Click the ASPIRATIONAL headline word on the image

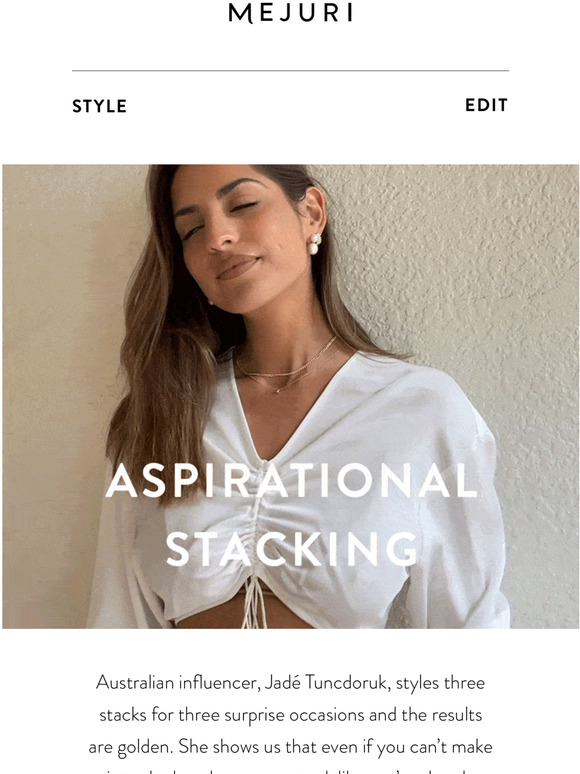(291, 480)
